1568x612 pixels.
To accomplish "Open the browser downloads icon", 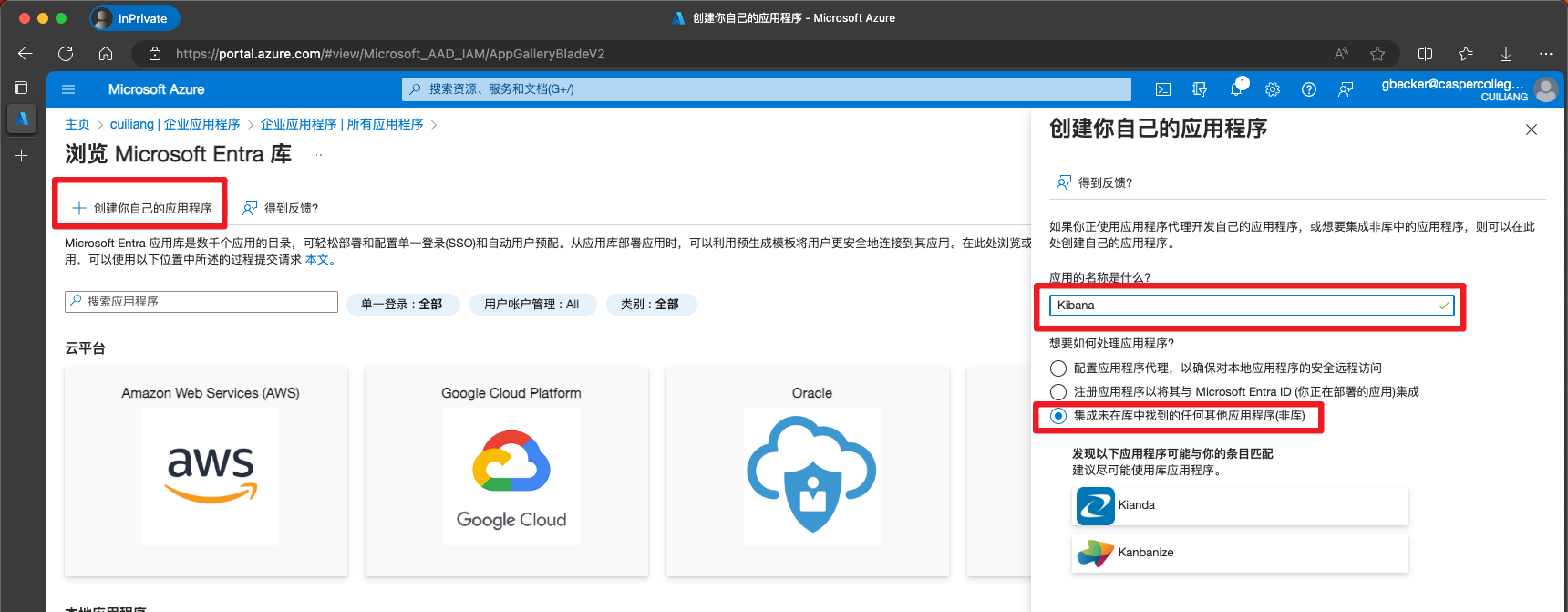I will (1506, 54).
